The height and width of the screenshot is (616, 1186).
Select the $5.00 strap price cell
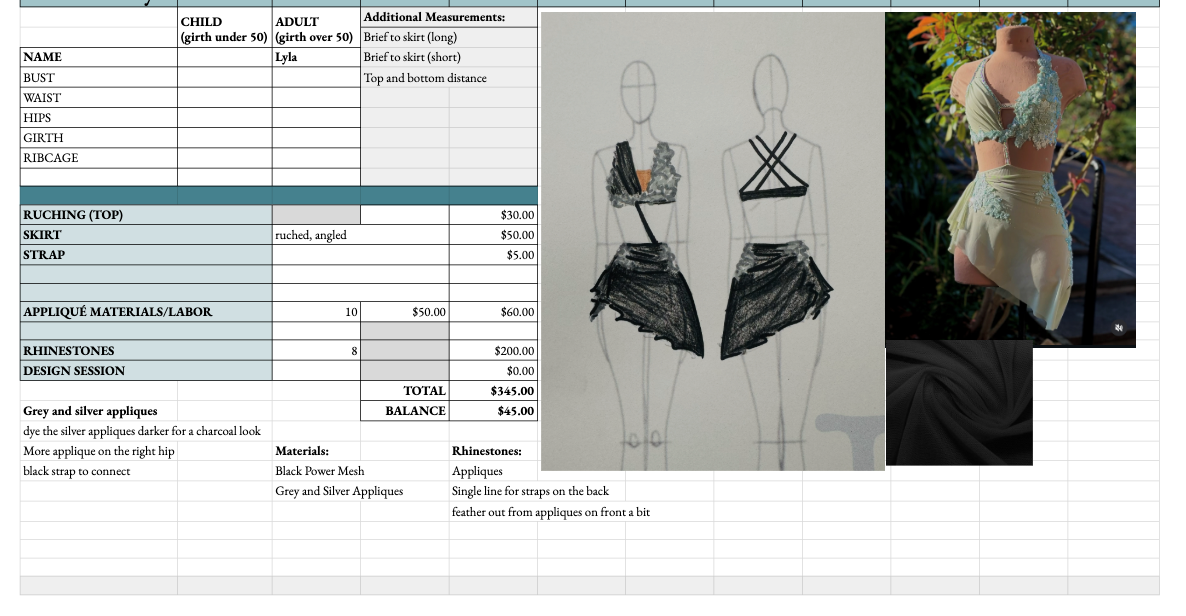[493, 254]
